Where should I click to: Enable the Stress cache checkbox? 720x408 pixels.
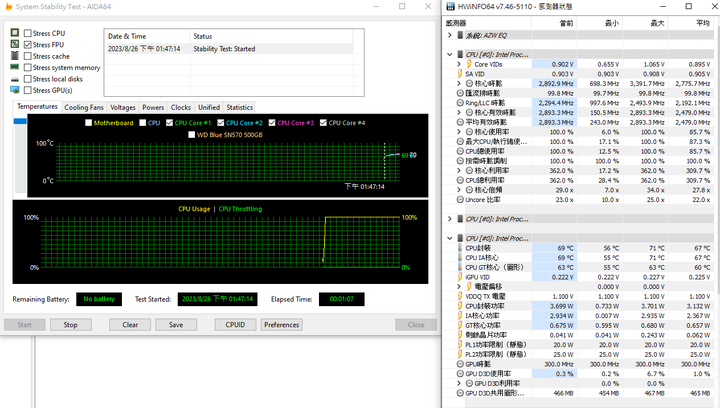[28, 56]
